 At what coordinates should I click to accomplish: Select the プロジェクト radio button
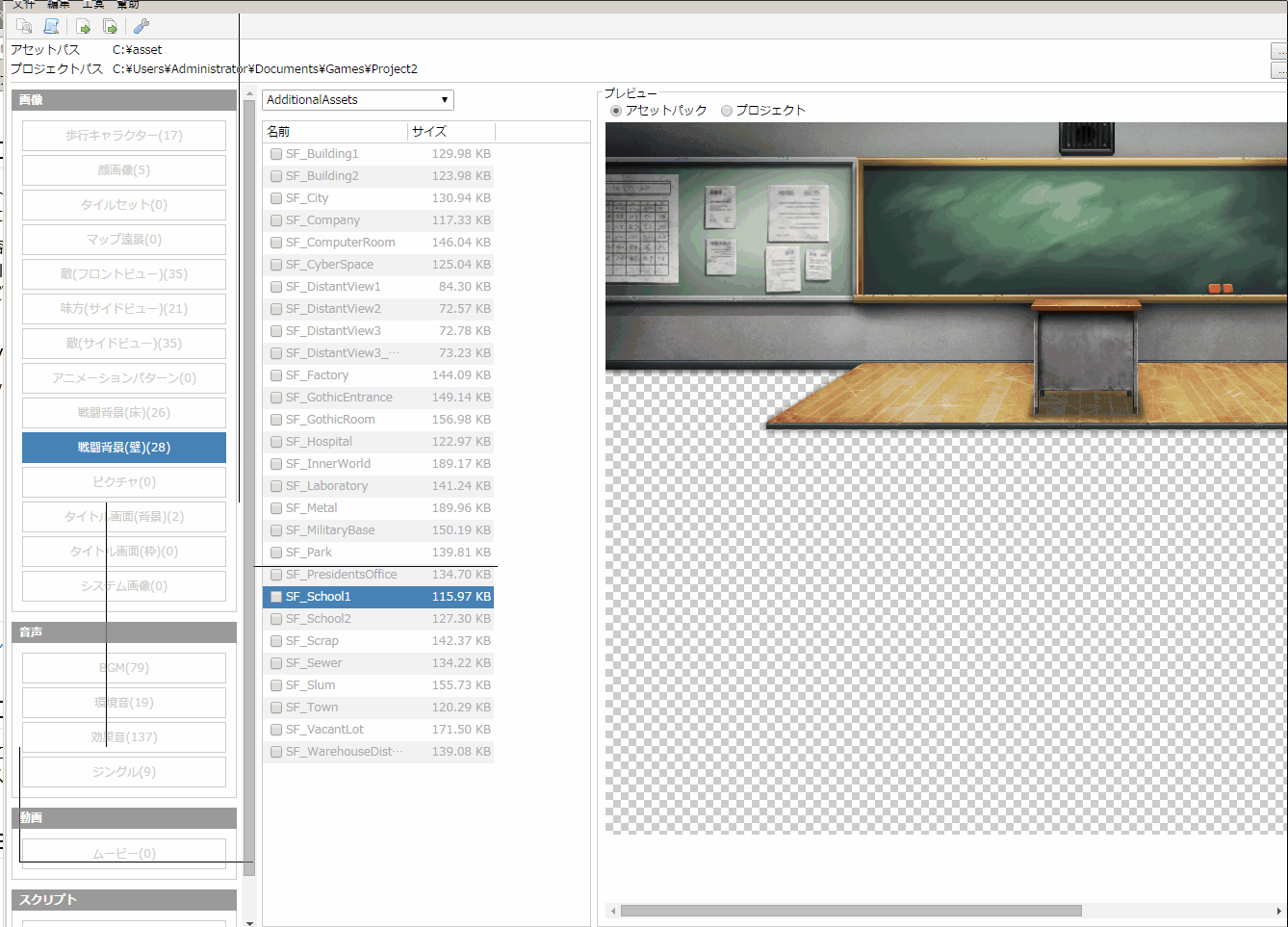click(x=727, y=111)
